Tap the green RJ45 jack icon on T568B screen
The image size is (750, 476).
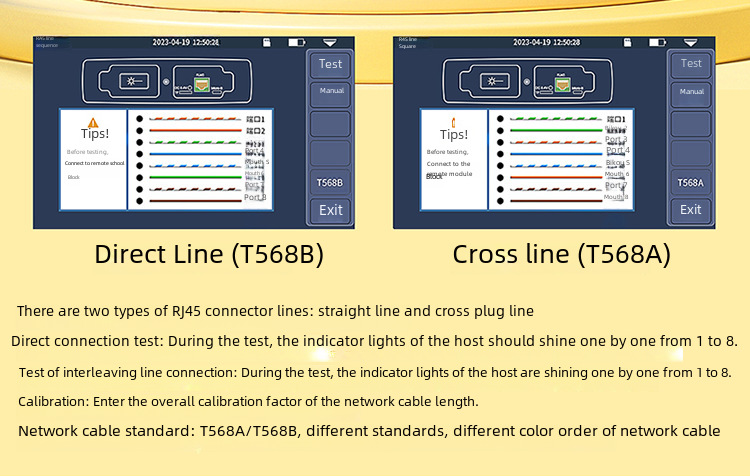coord(202,83)
